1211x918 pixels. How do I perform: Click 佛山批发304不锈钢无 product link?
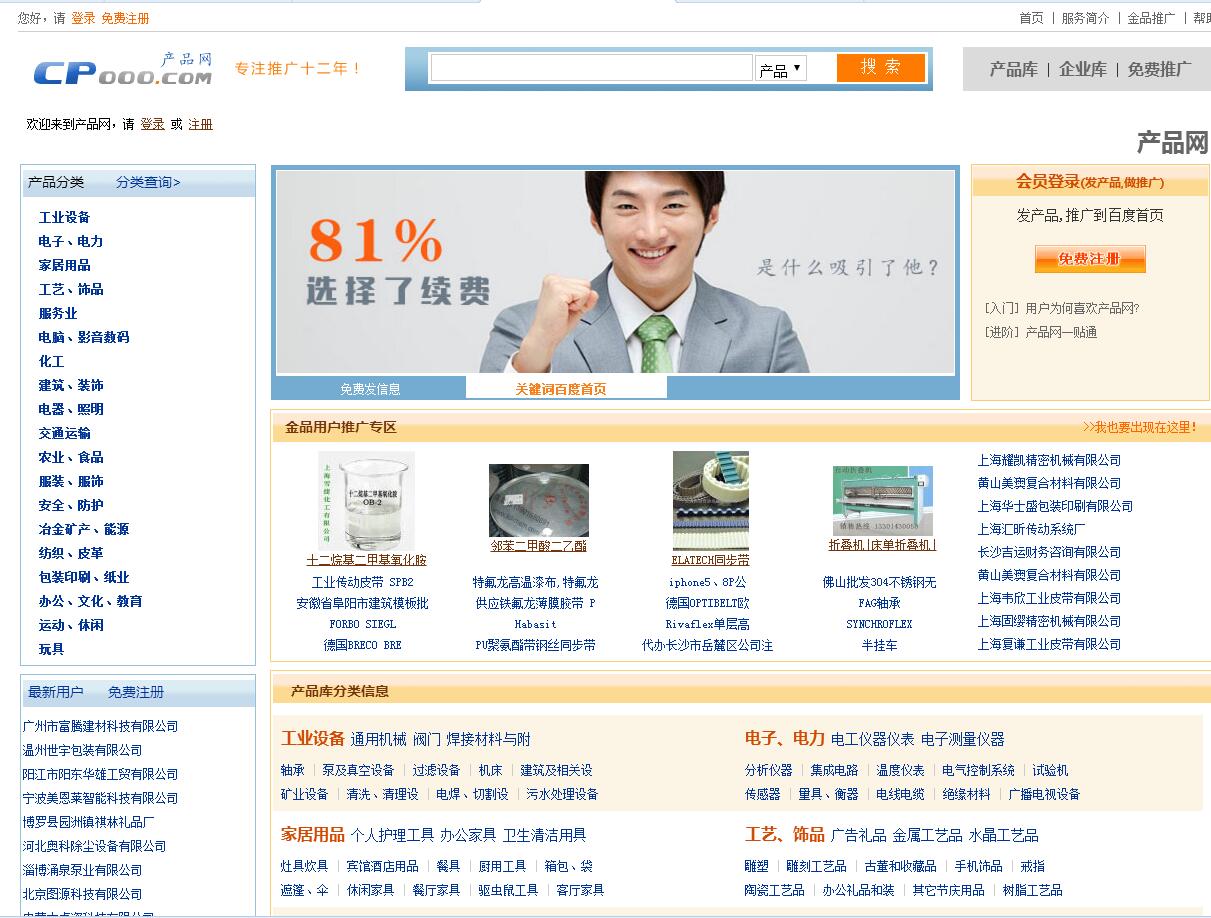pos(879,582)
